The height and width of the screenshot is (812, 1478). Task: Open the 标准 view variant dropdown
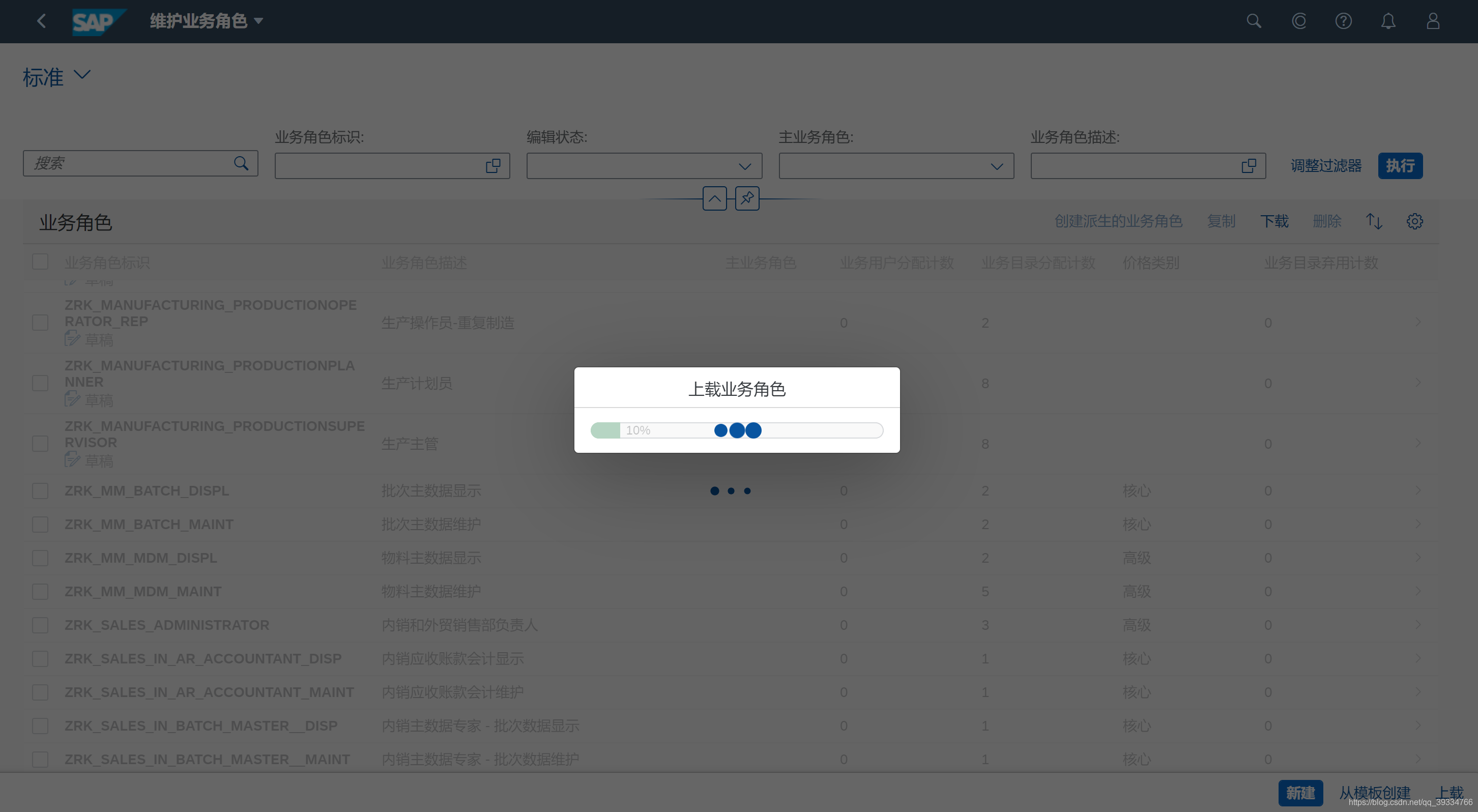(82, 75)
